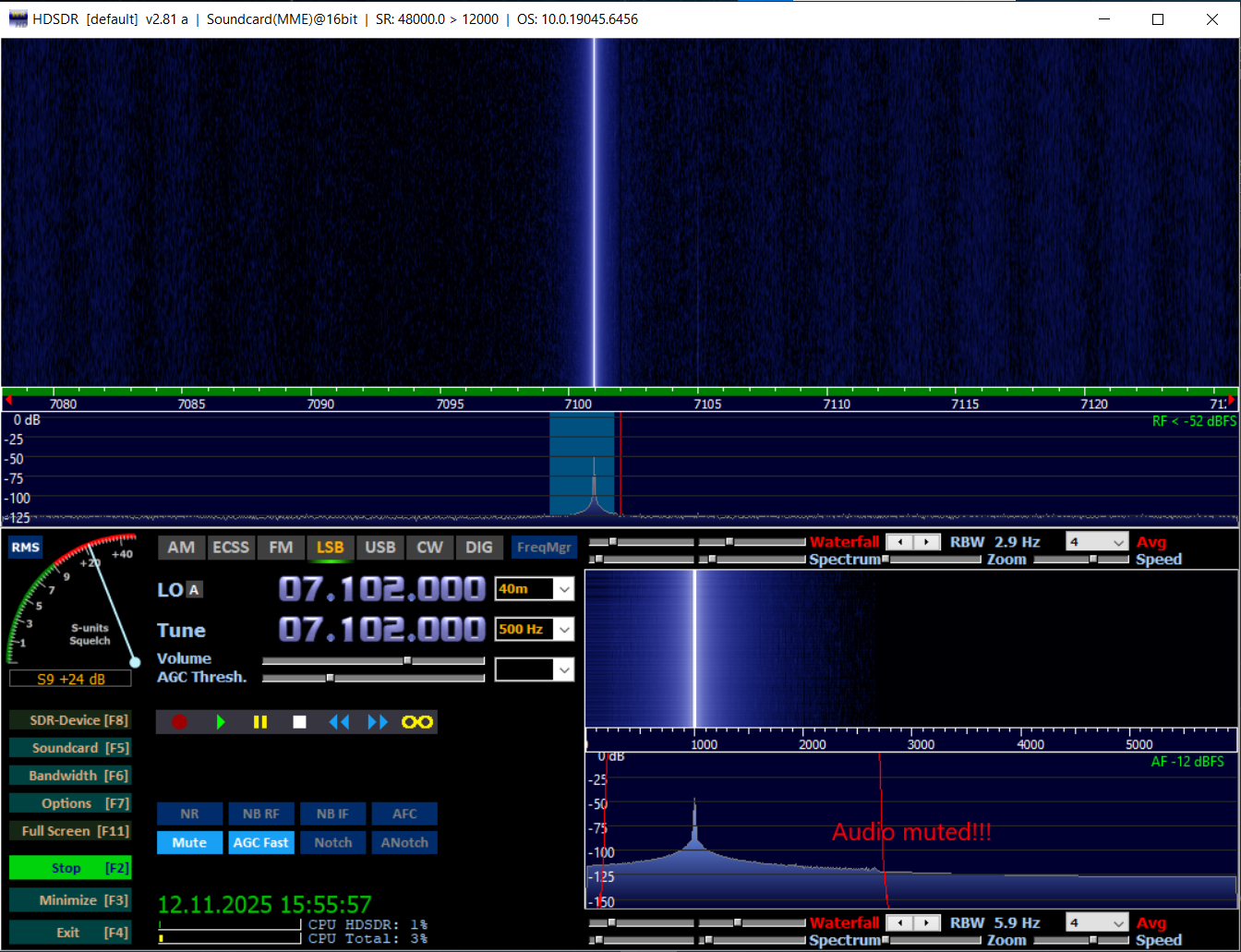Image resolution: width=1241 pixels, height=952 pixels.
Task: Enable NR noise reduction
Action: [x=189, y=813]
